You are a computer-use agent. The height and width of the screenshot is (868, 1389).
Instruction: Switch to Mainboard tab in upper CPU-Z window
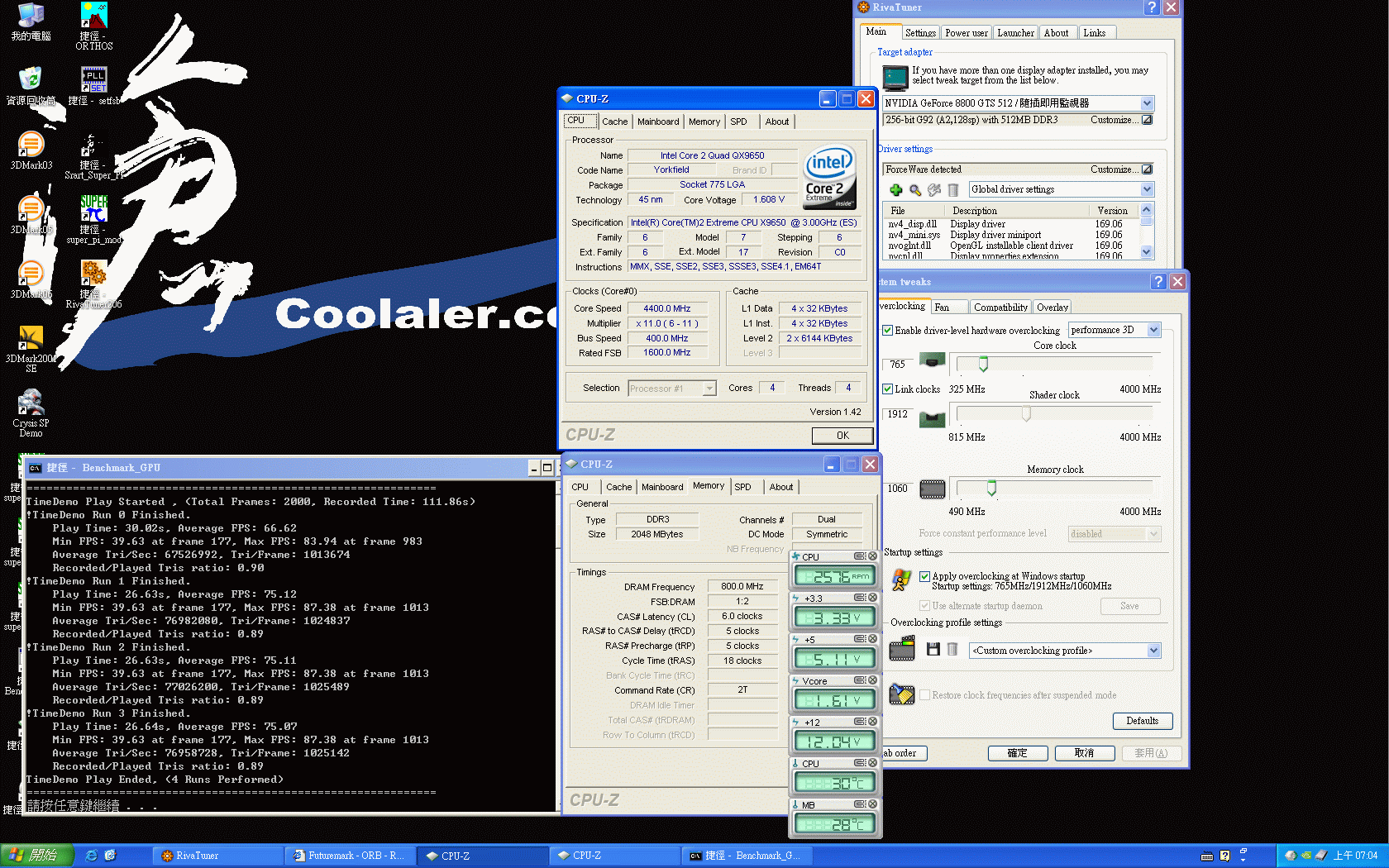point(658,122)
